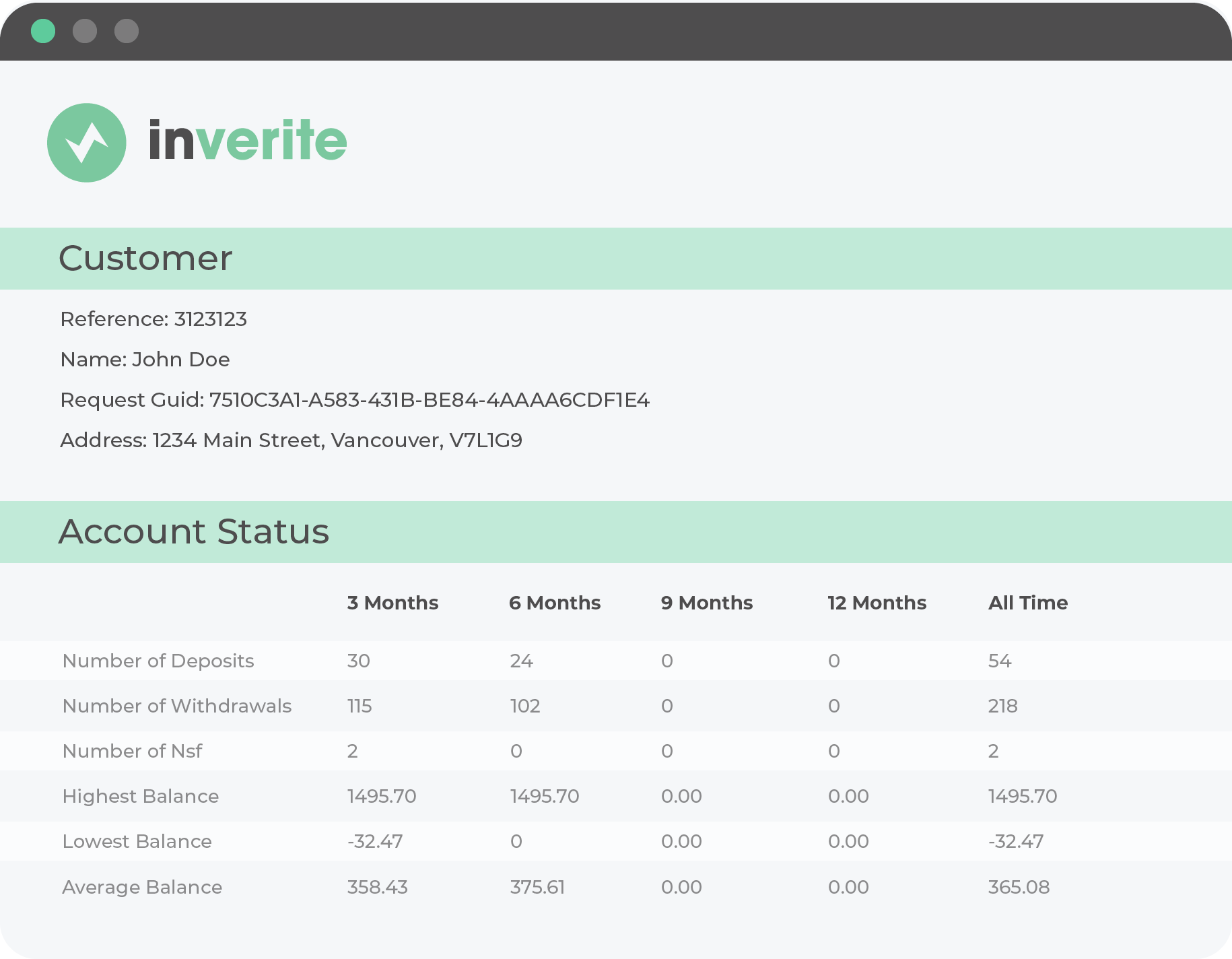This screenshot has height=959, width=1232.
Task: Select the Number of Nsf row label
Action: [132, 751]
